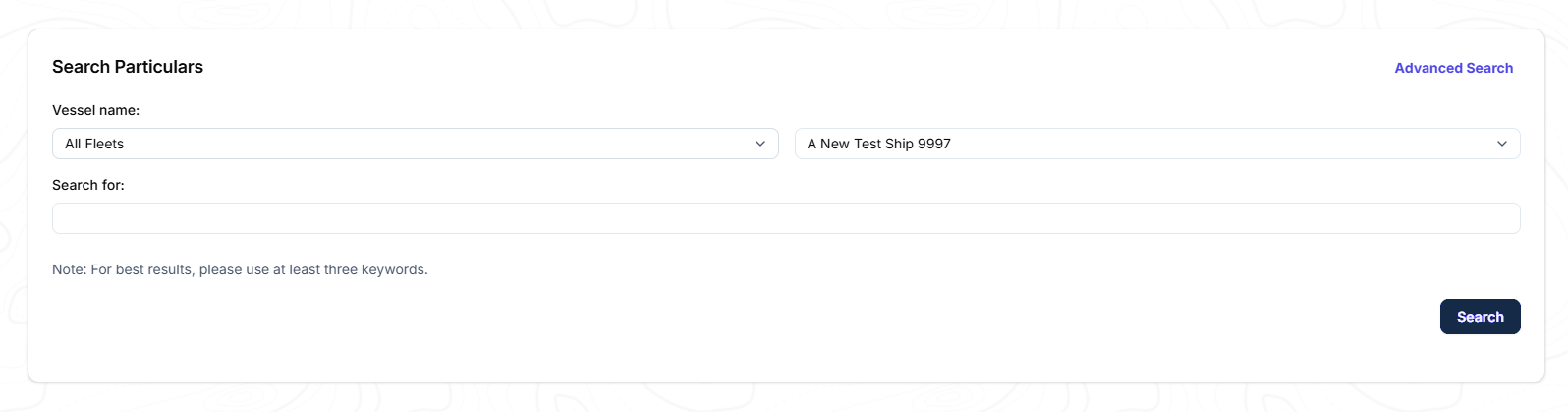Open the All Fleets dropdown
This screenshot has height=412, width=1568.
coord(415,144)
